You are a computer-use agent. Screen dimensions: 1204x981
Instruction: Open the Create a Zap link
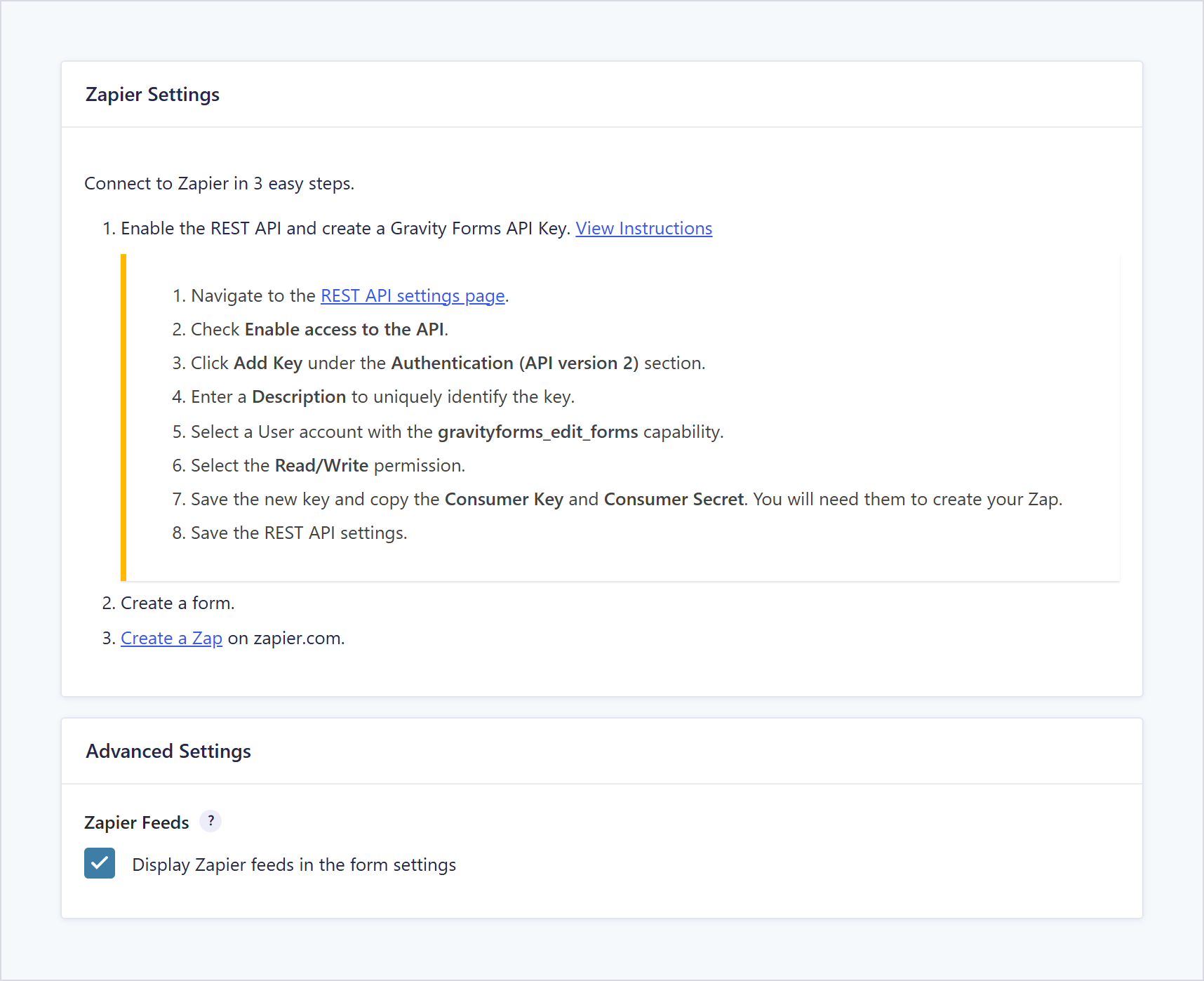(172, 638)
